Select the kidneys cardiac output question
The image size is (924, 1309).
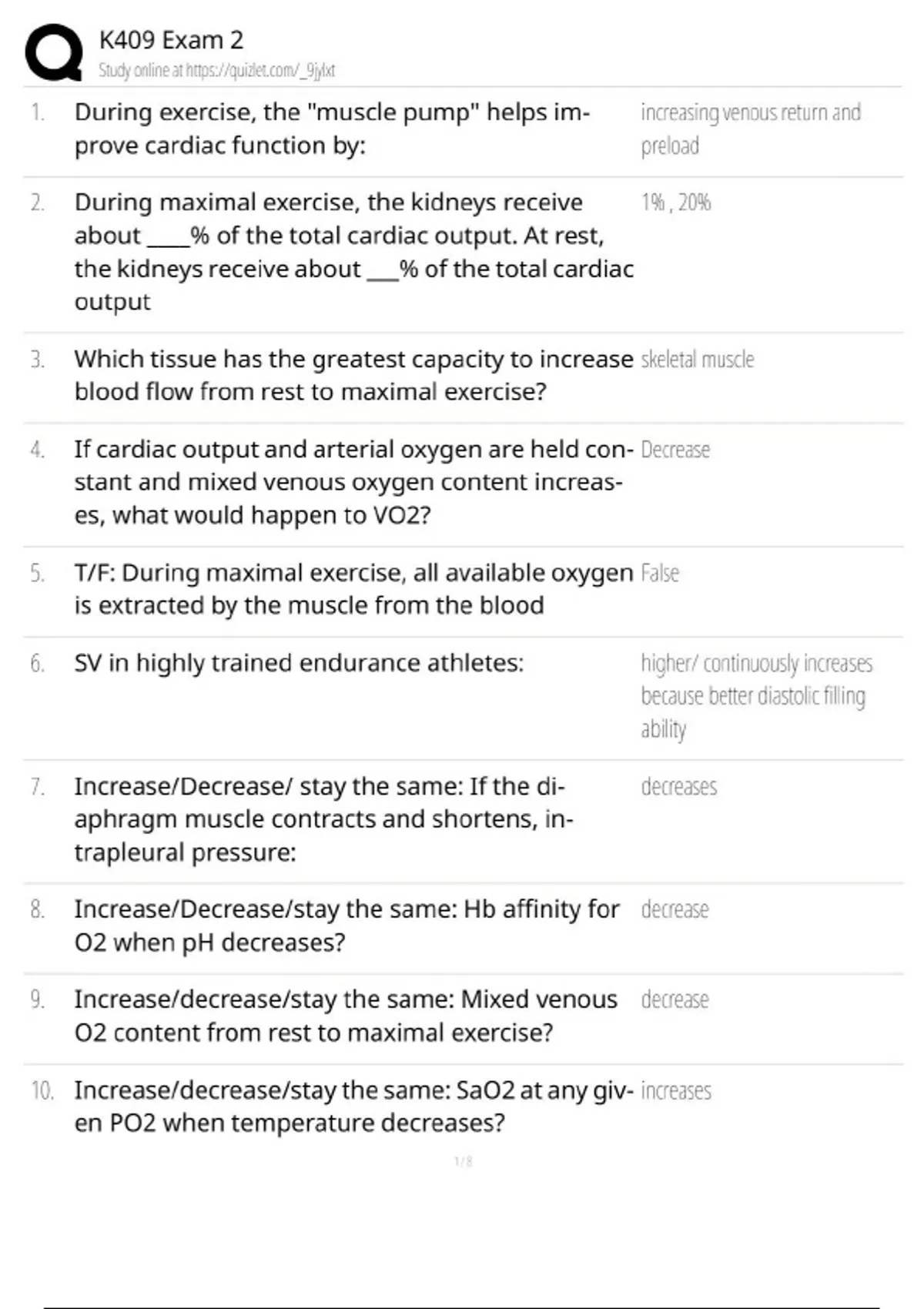(x=353, y=252)
